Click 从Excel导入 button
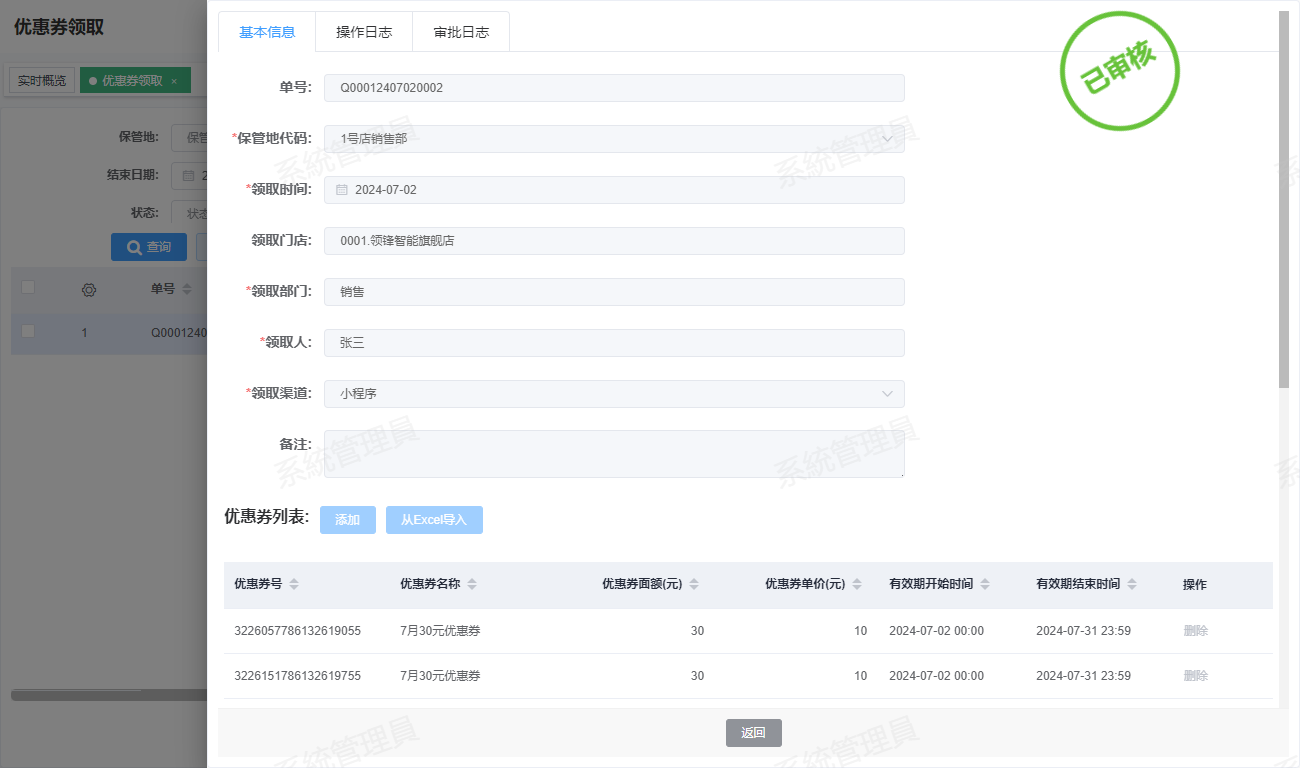1300x768 pixels. 434,520
